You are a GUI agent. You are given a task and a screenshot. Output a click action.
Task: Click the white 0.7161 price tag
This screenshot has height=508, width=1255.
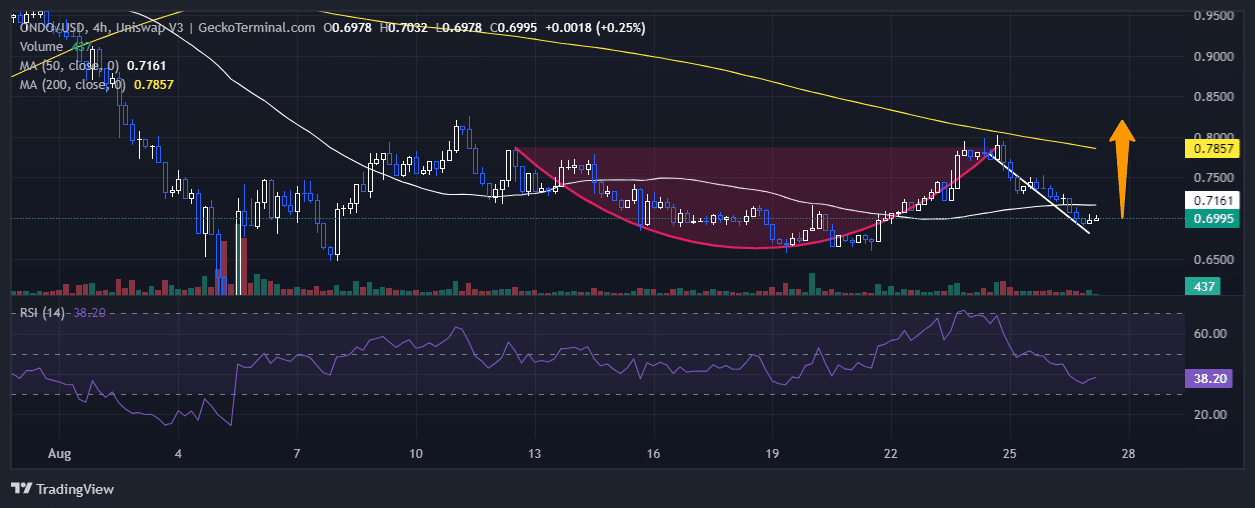1212,201
